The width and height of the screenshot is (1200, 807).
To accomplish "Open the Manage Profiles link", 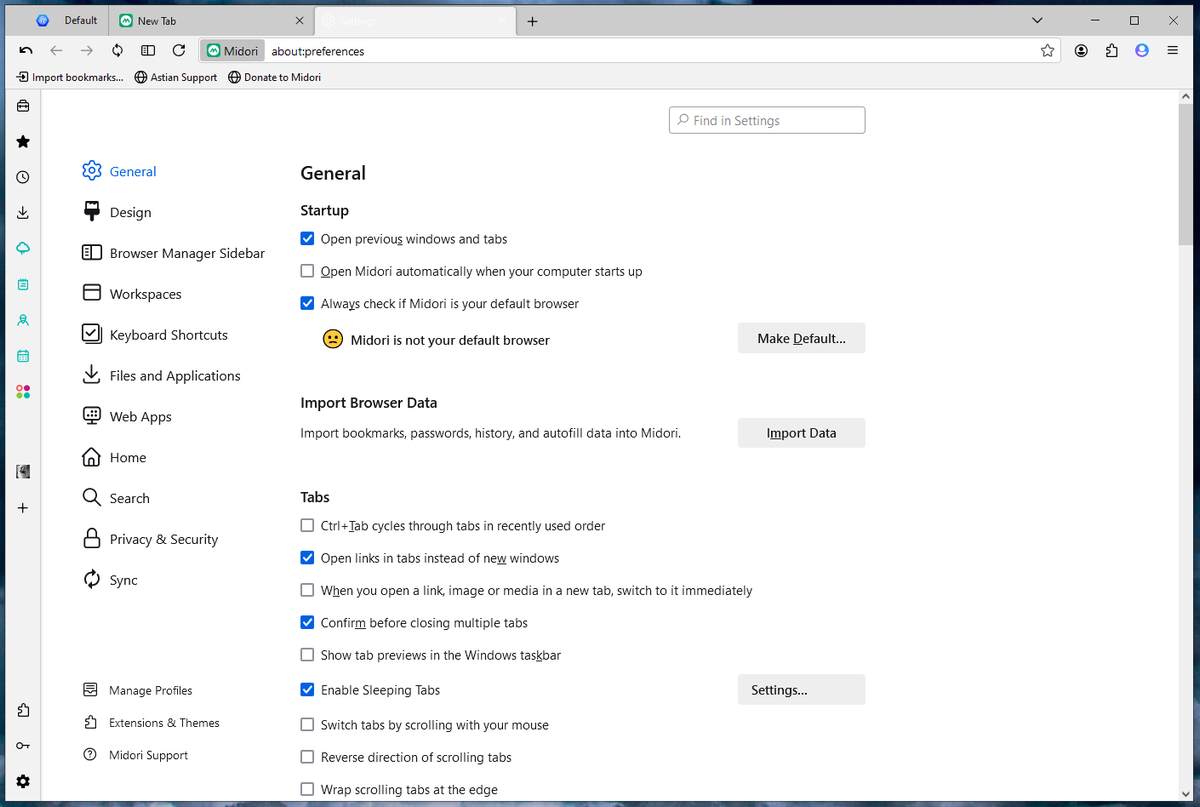I will (x=138, y=690).
